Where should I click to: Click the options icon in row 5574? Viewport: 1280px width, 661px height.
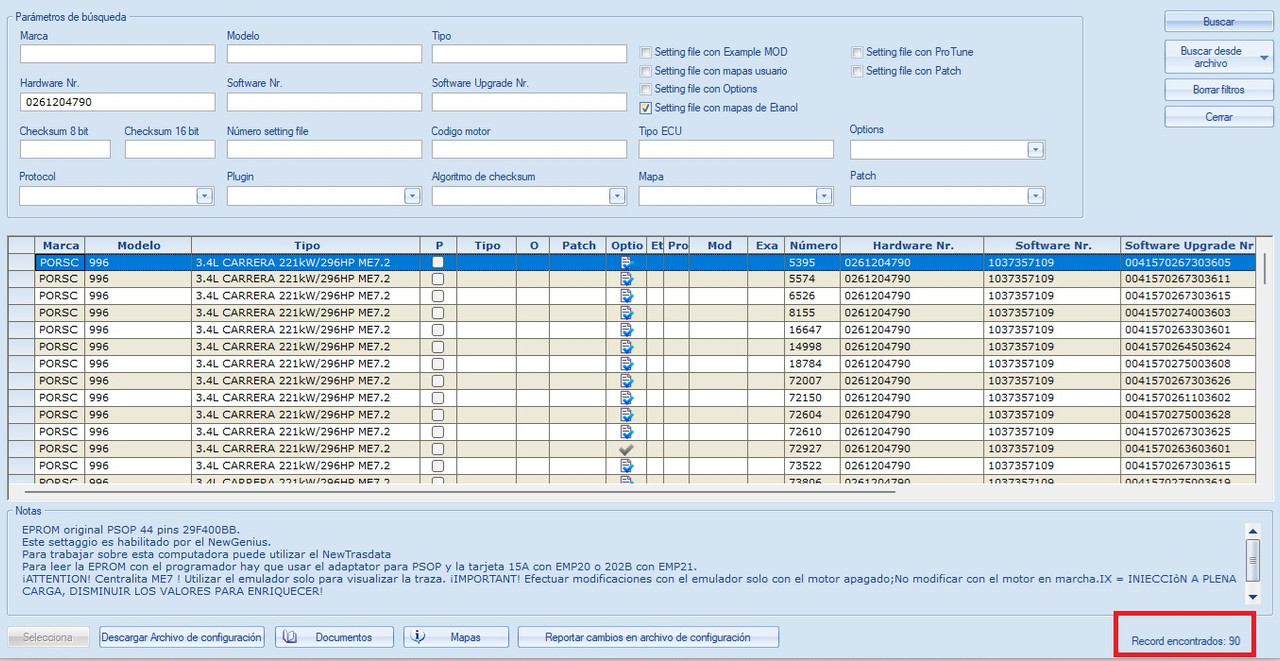(627, 279)
